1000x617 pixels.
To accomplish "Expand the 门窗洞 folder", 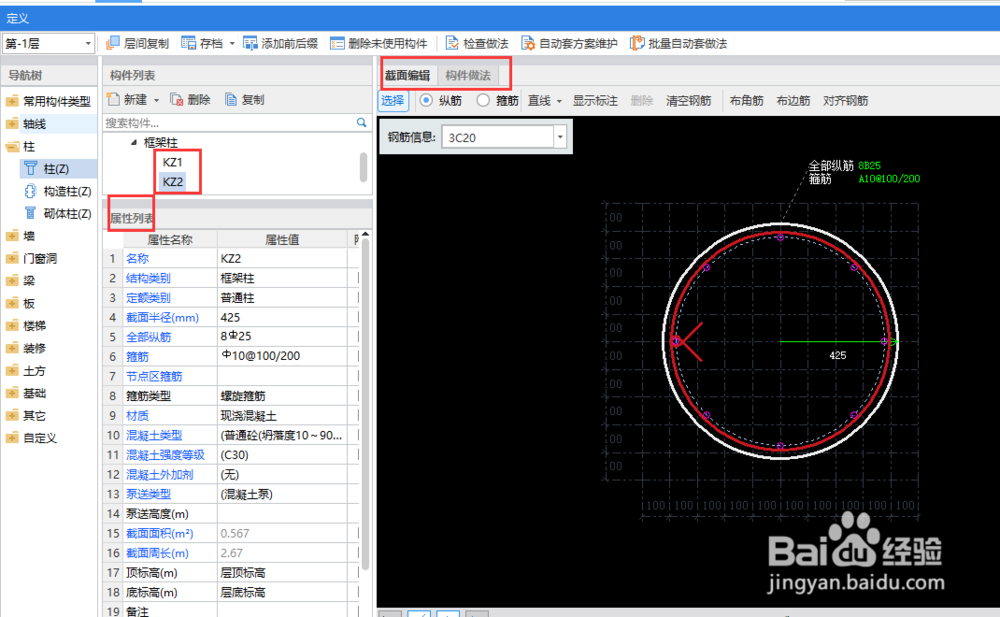I will click(x=12, y=258).
